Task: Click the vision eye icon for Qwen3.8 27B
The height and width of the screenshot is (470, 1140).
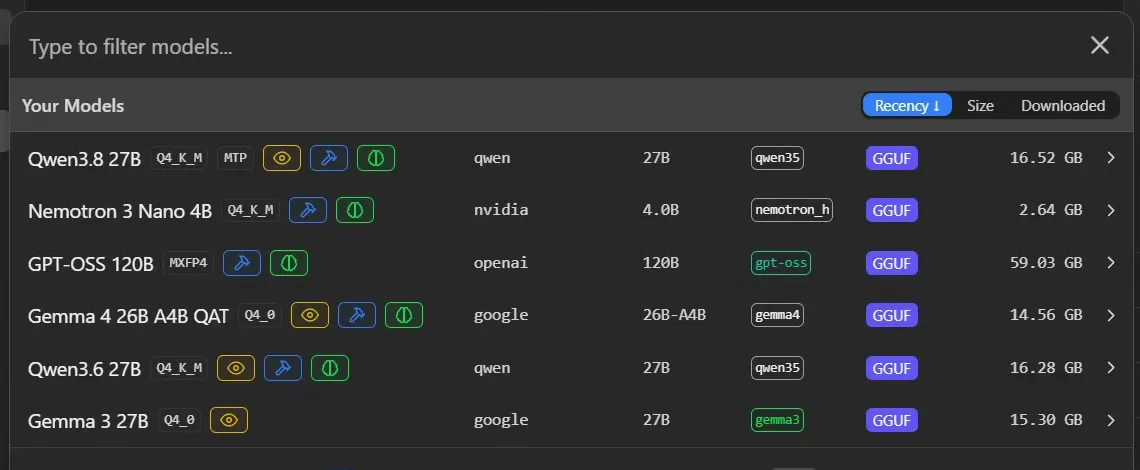Action: point(282,158)
